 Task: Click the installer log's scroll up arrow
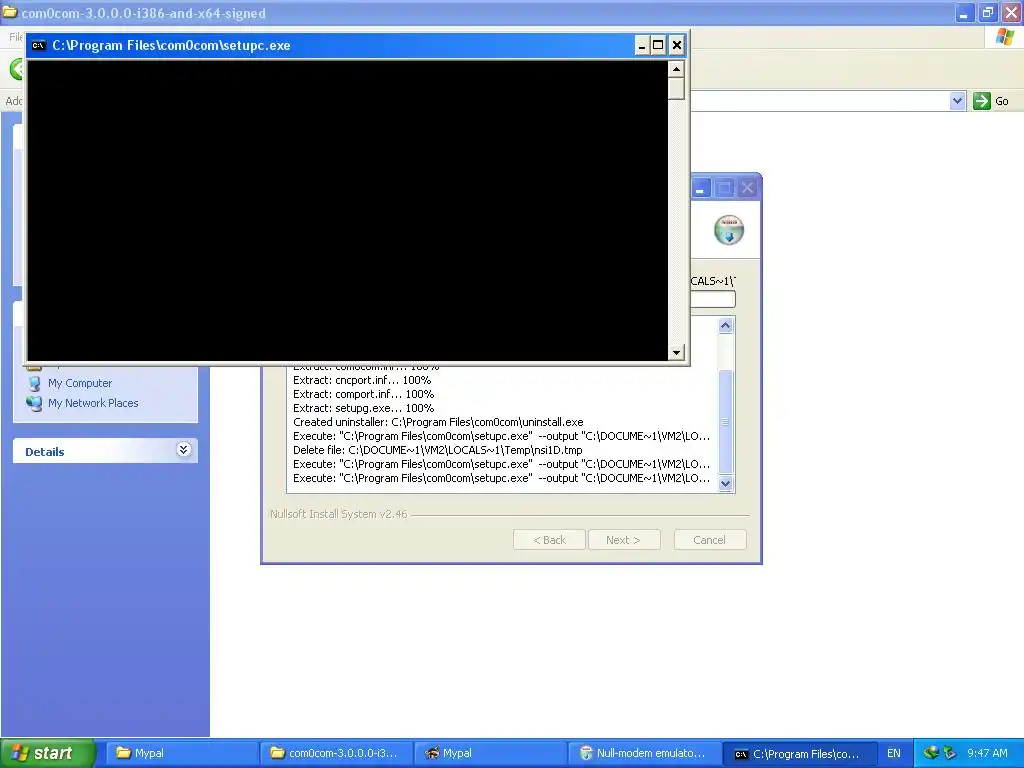pyautogui.click(x=726, y=325)
